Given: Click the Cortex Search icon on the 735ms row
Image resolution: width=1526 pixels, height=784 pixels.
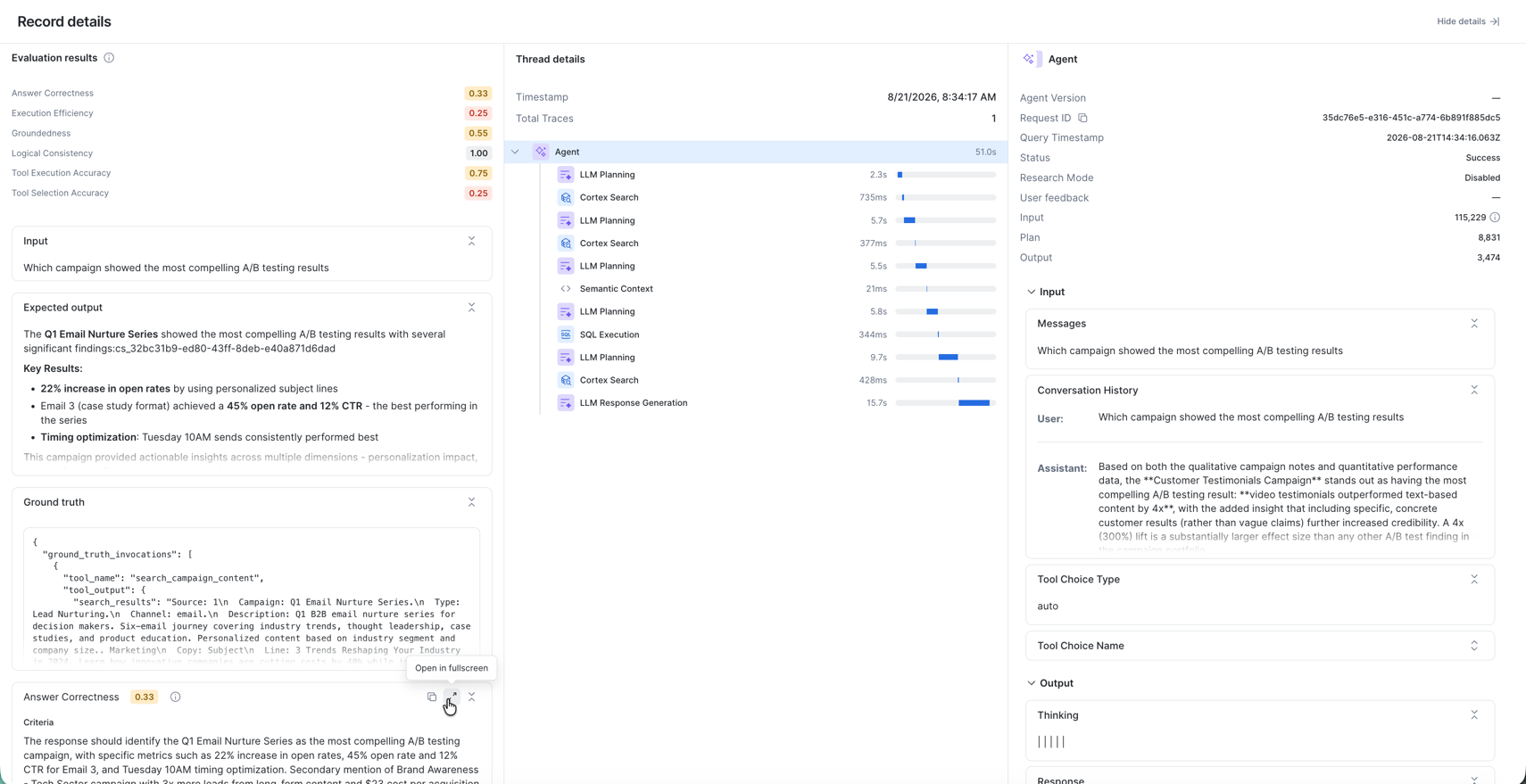Looking at the screenshot, I should pos(566,198).
